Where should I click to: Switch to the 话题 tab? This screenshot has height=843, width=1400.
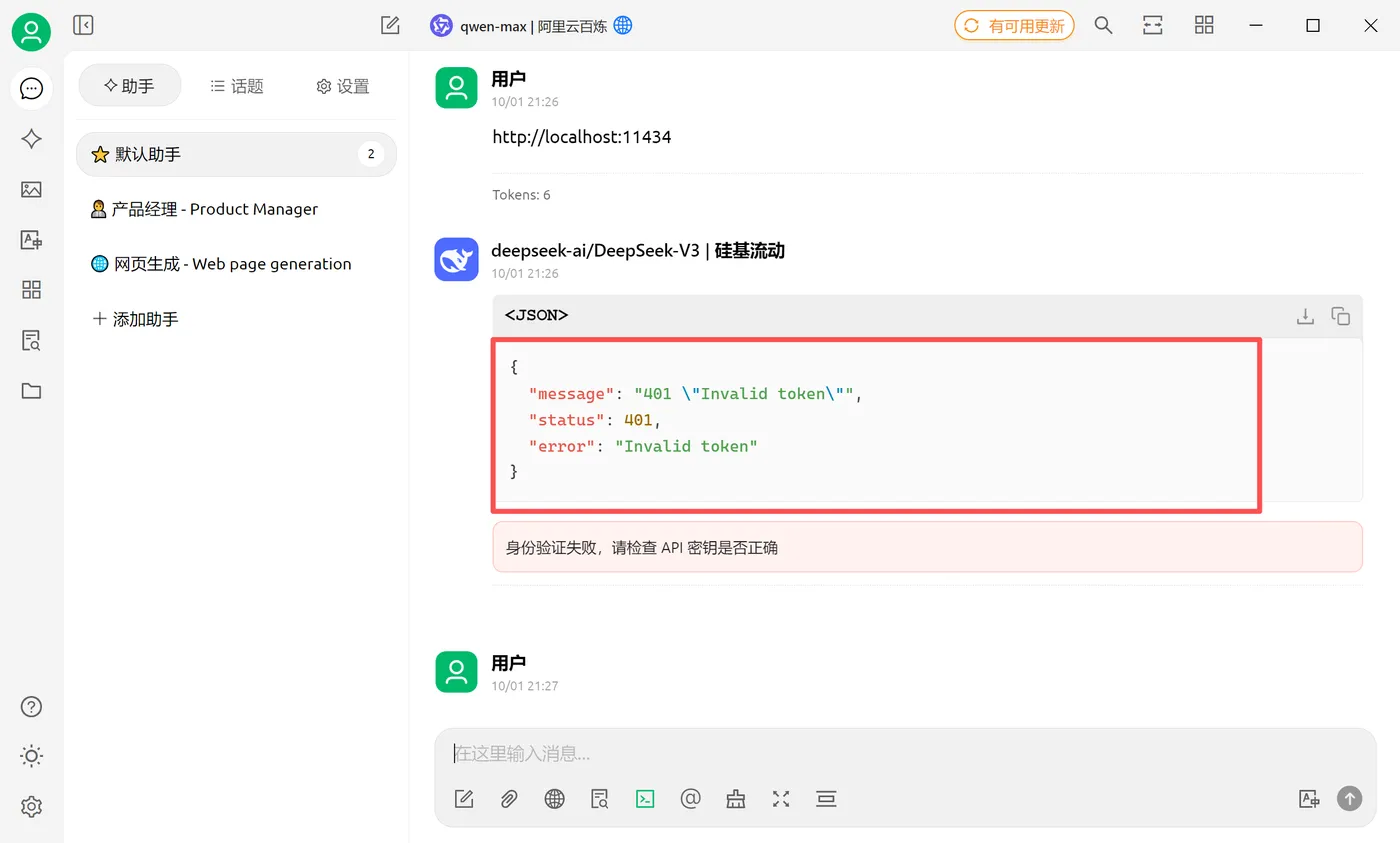click(236, 86)
